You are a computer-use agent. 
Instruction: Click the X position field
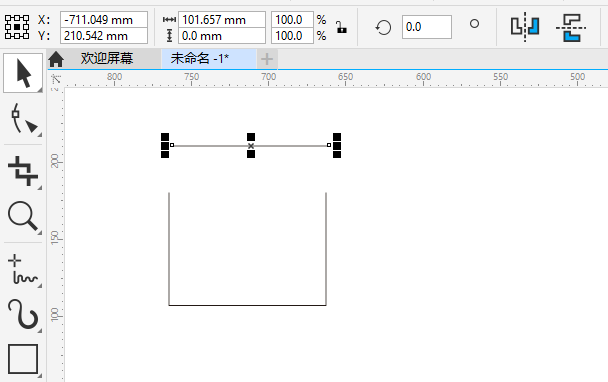coord(104,19)
